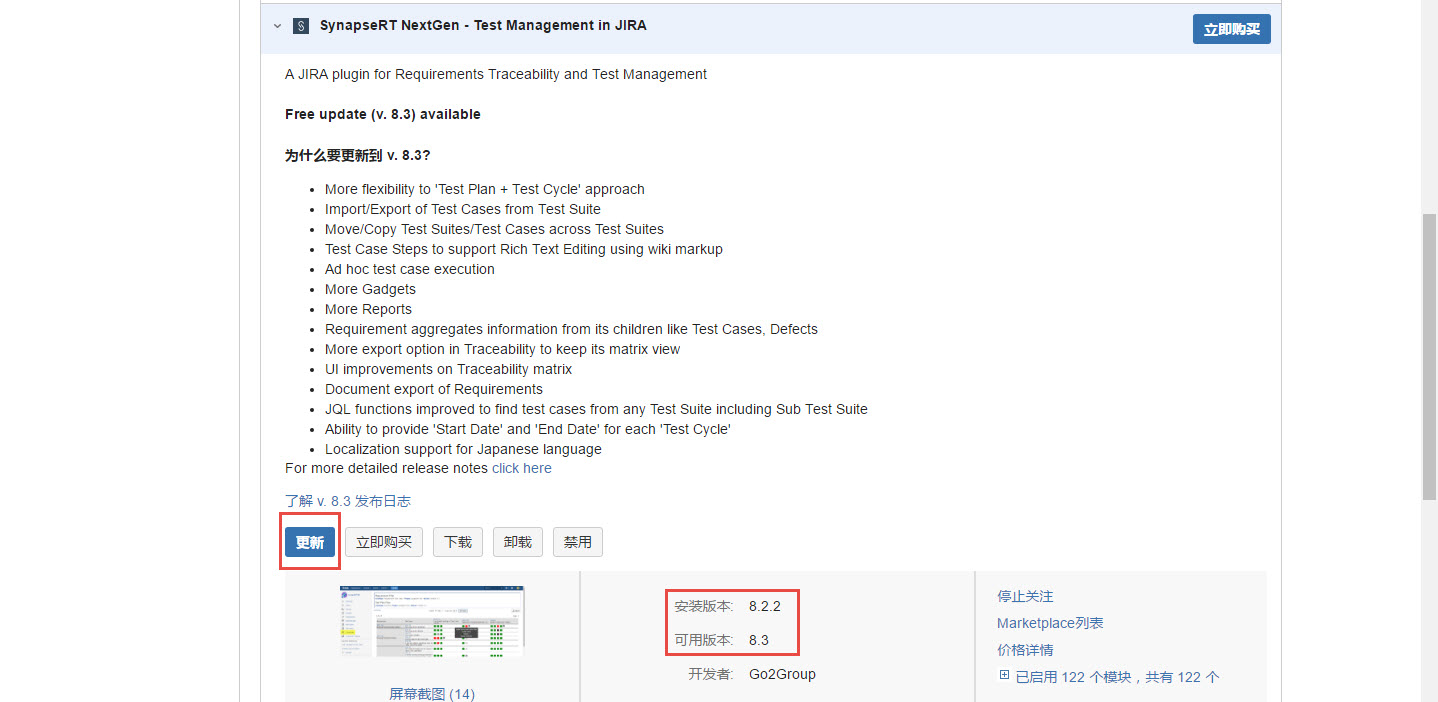1438x702 pixels.
Task: Open Marketplace列表 link
Action: click(x=1050, y=623)
